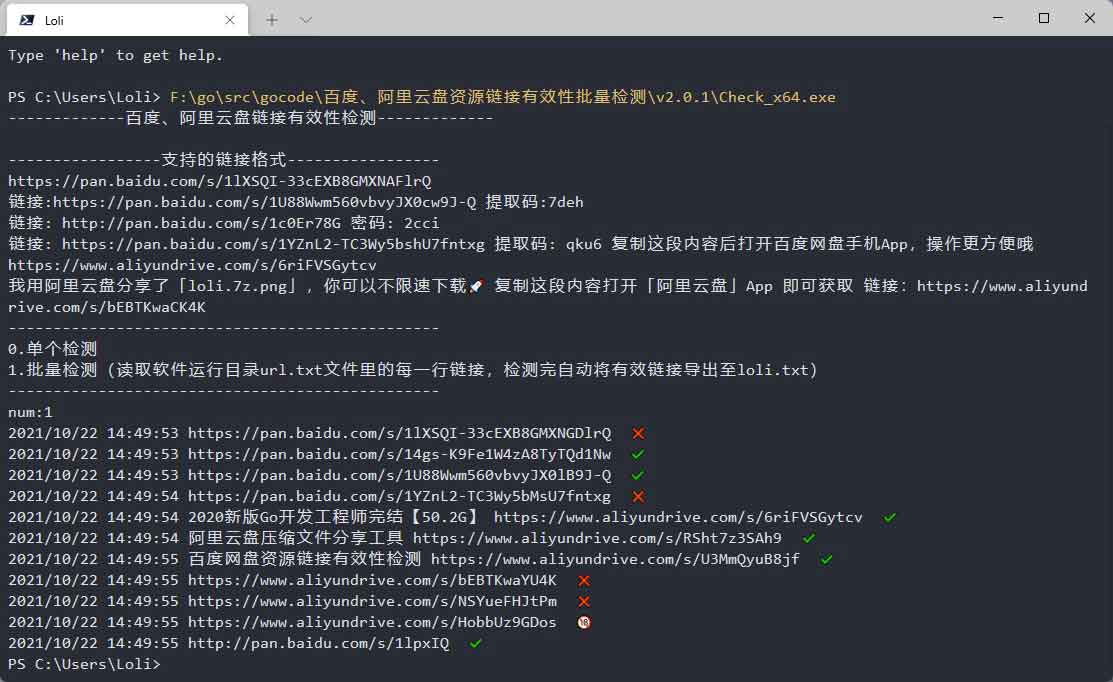
Task: Select the Loli terminal tab
Action: pos(127,20)
